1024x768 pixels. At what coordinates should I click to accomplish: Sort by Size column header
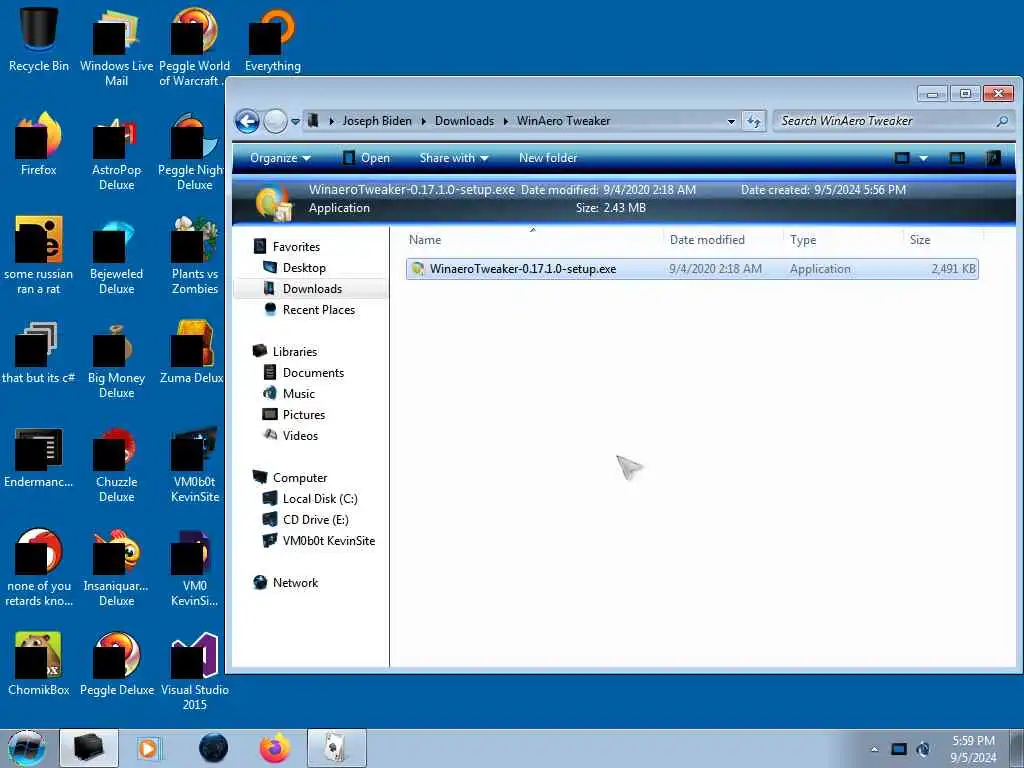943,240
